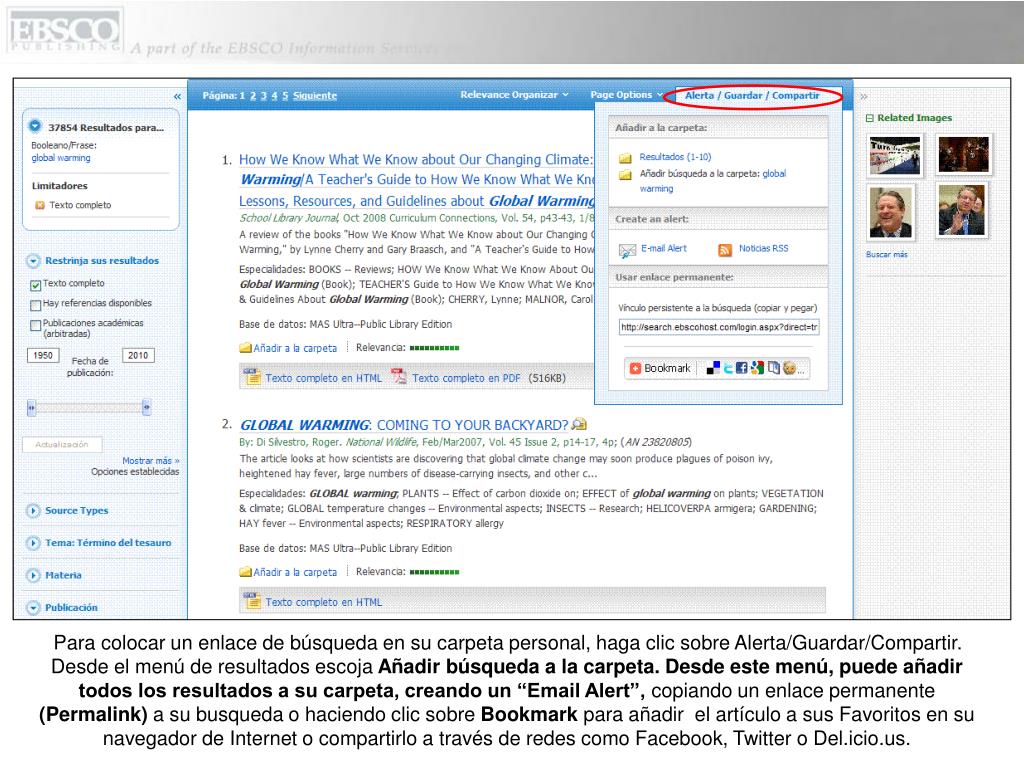Expand the right panel using the » icon
Image resolution: width=1024 pixels, height=768 pixels.
pos(863,97)
